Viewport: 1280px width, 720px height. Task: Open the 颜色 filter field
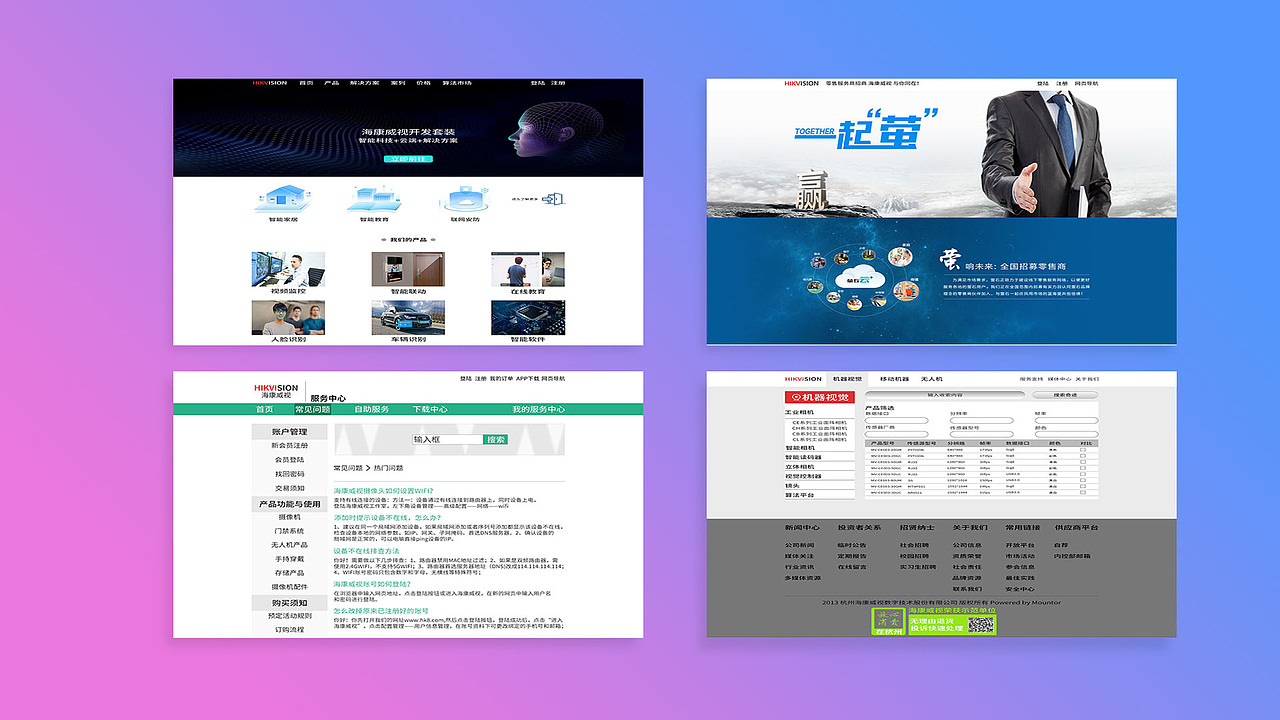[x=1066, y=434]
